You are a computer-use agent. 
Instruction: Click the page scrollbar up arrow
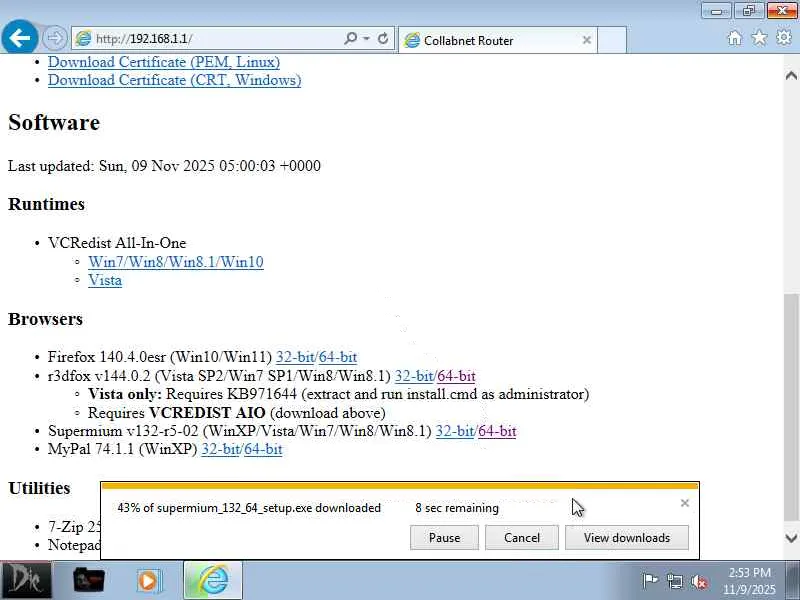tap(791, 76)
